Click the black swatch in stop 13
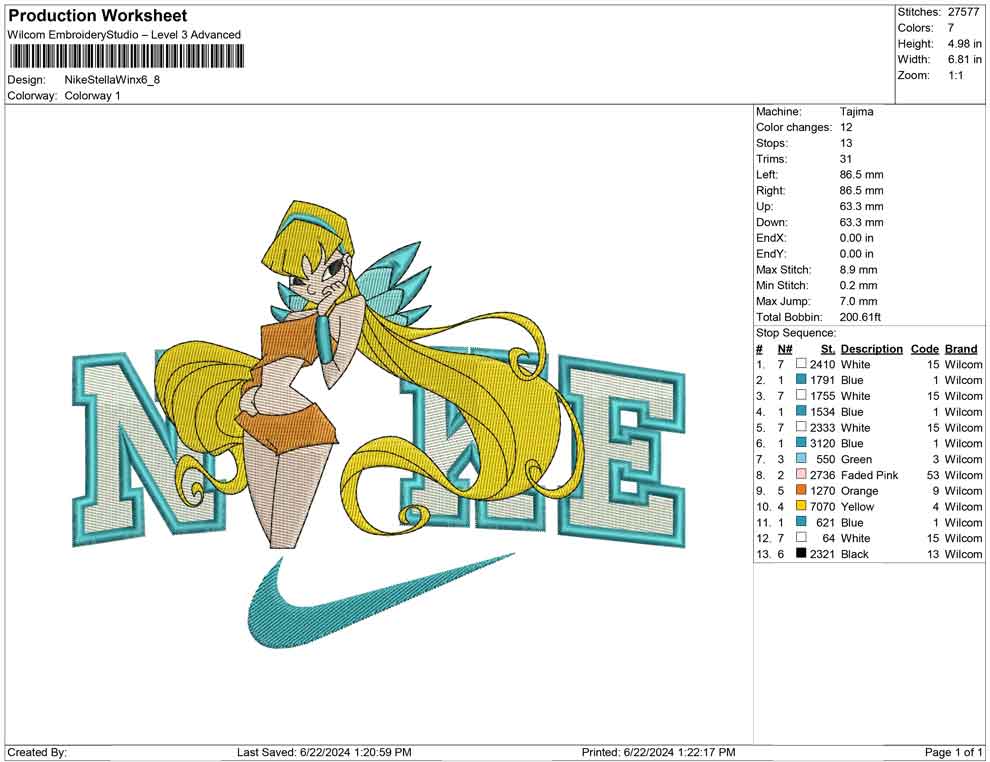Viewport: 990px width, 762px height. pos(801,554)
